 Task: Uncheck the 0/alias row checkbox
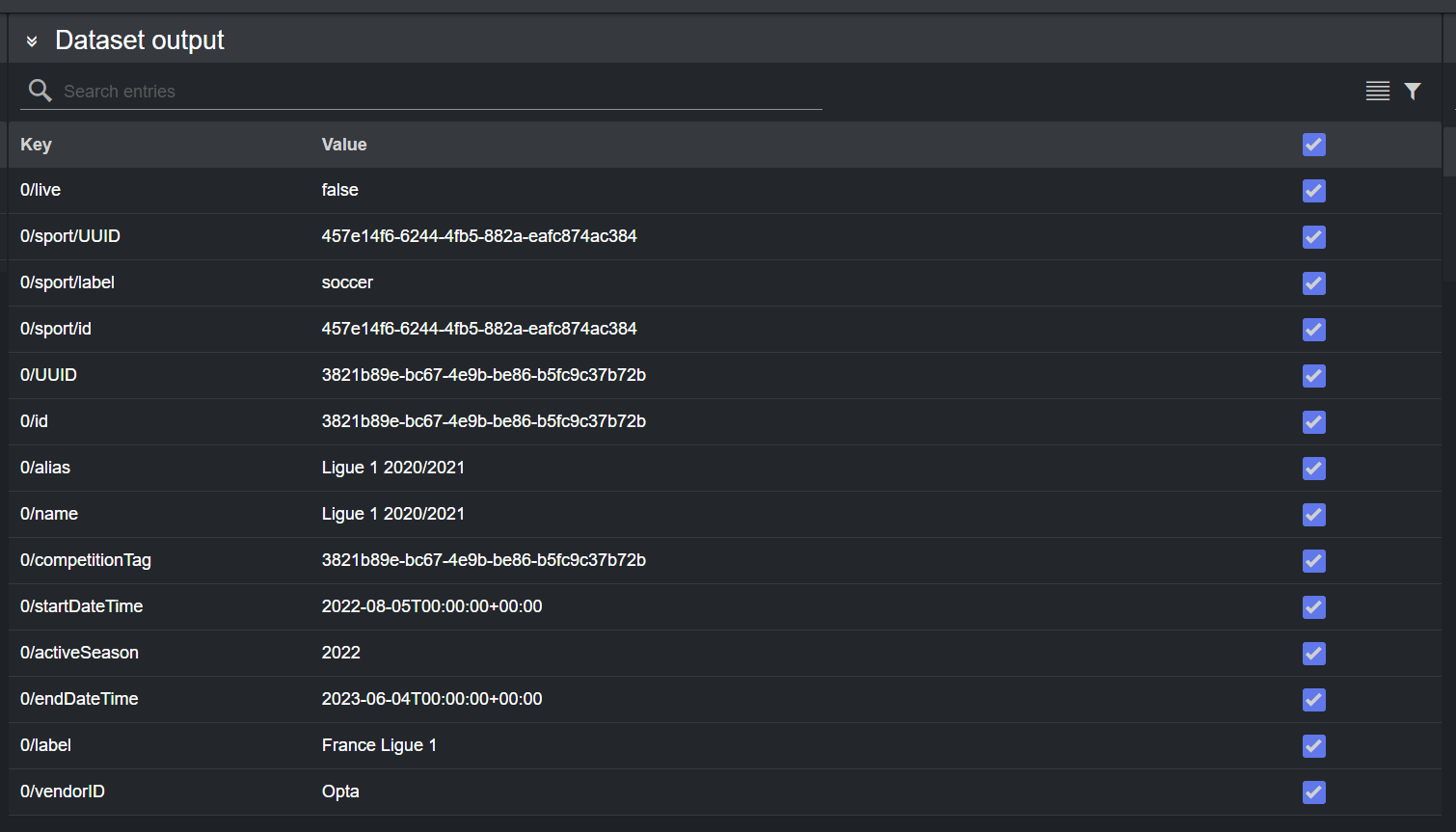[x=1313, y=469]
